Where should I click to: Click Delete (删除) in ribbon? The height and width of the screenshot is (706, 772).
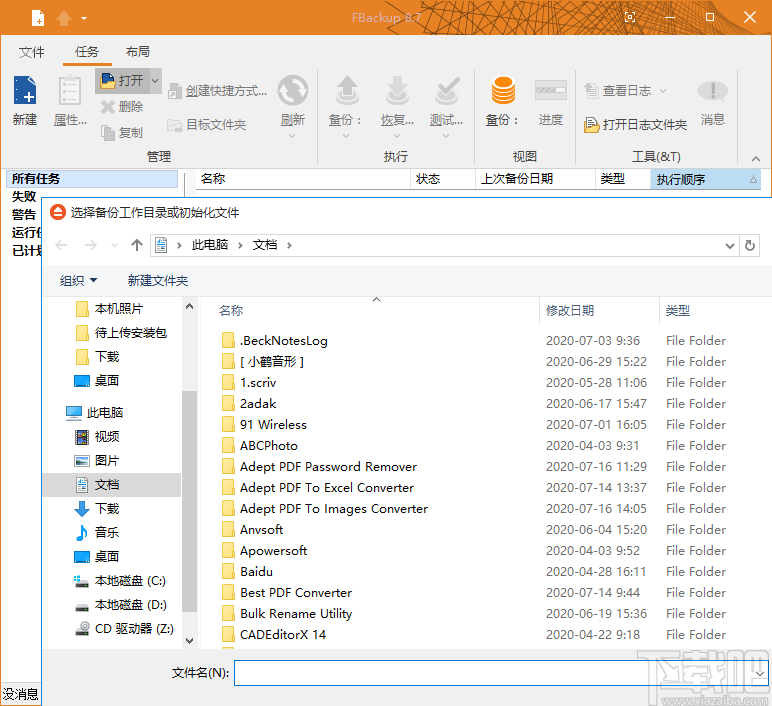tap(122, 106)
